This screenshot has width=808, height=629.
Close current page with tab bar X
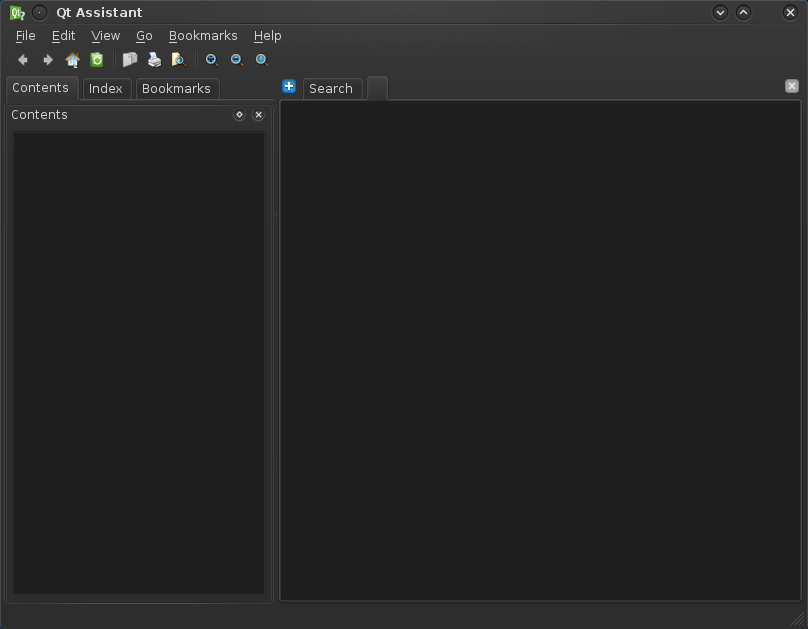[792, 86]
